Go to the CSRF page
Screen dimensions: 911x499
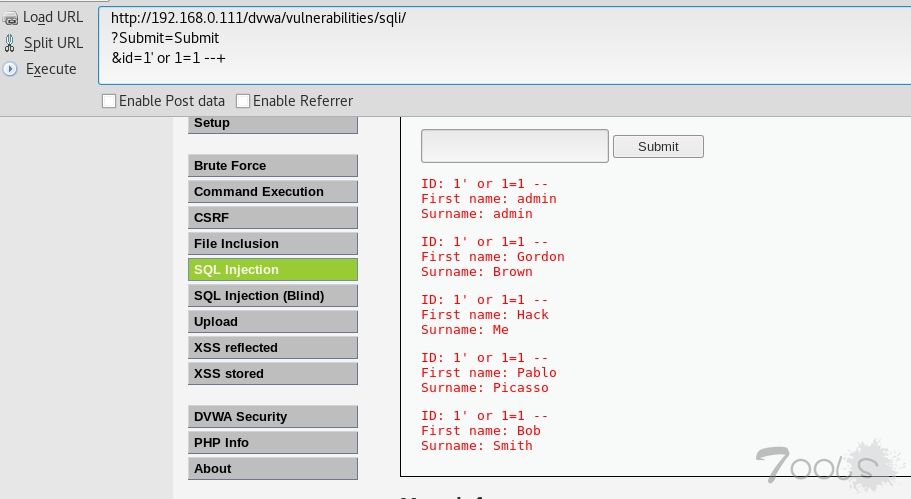click(272, 218)
